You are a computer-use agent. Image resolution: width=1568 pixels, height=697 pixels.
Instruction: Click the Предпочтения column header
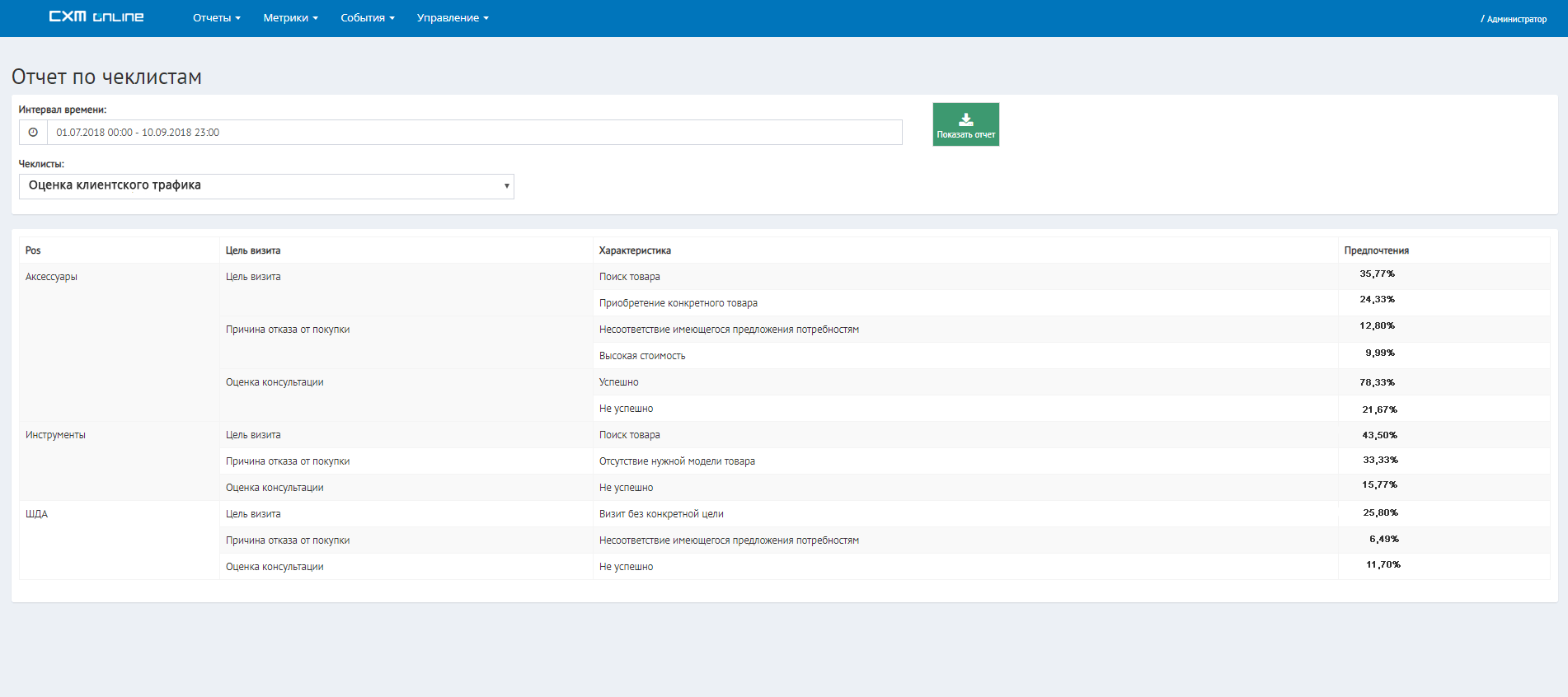(x=1376, y=250)
